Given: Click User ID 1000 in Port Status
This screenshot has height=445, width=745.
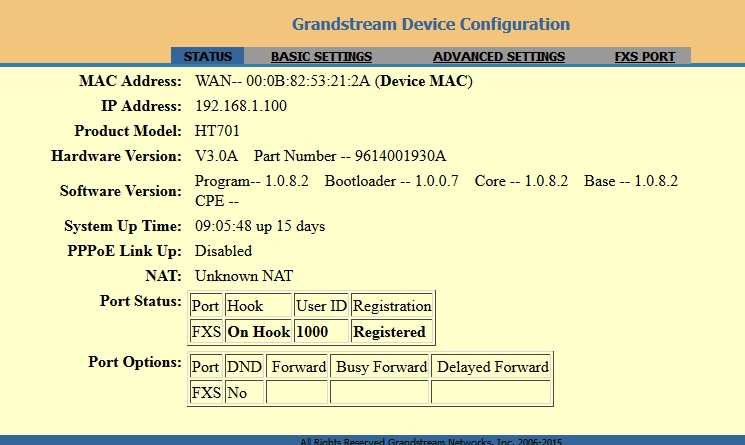Looking at the screenshot, I should [321, 332].
